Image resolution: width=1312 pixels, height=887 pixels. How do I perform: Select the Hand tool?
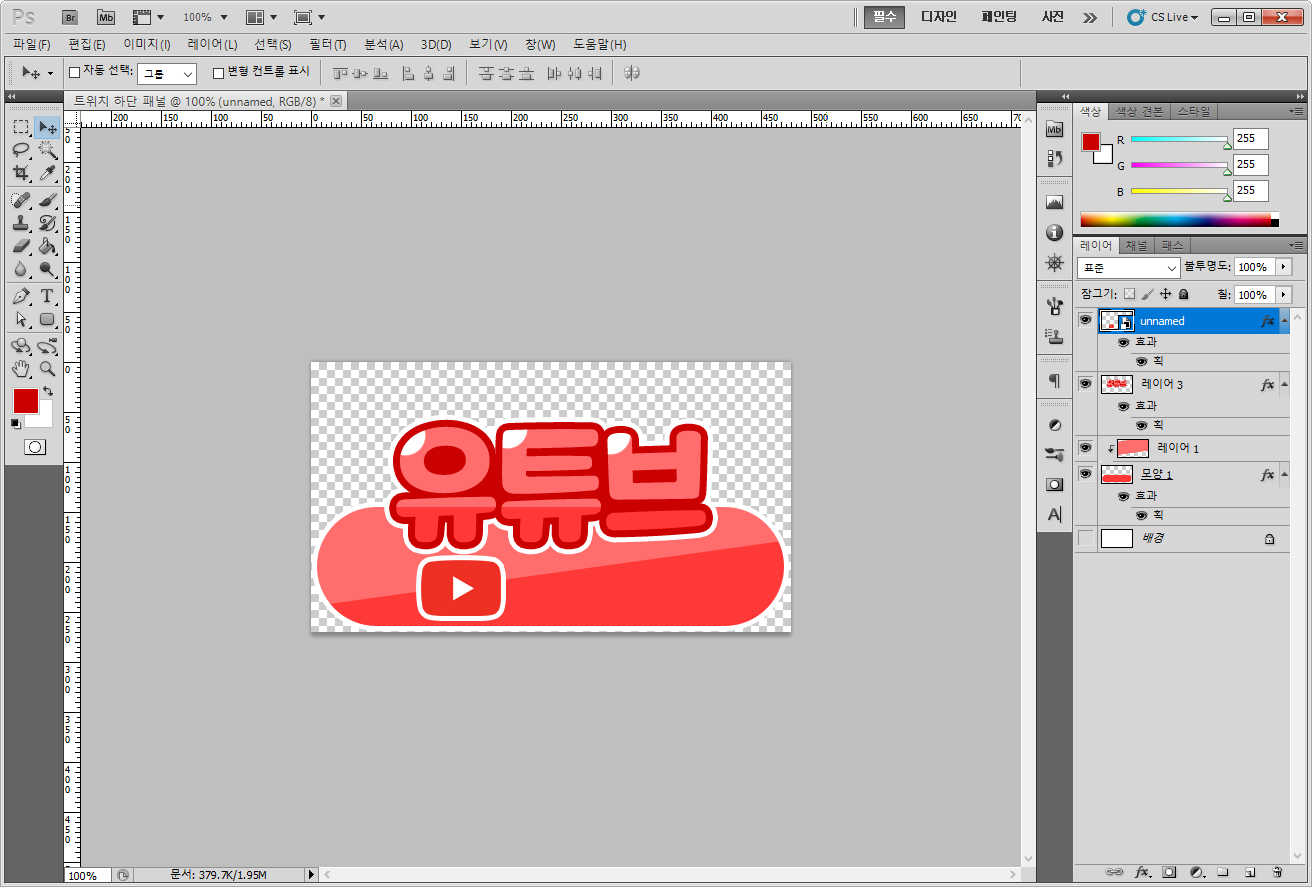[x=21, y=369]
